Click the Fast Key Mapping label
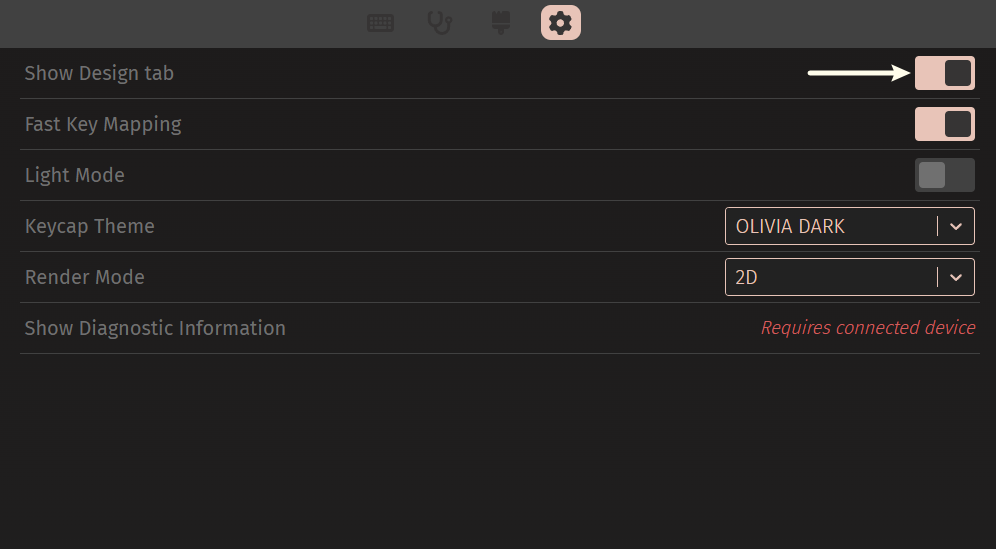The height and width of the screenshot is (549, 996). (x=103, y=124)
